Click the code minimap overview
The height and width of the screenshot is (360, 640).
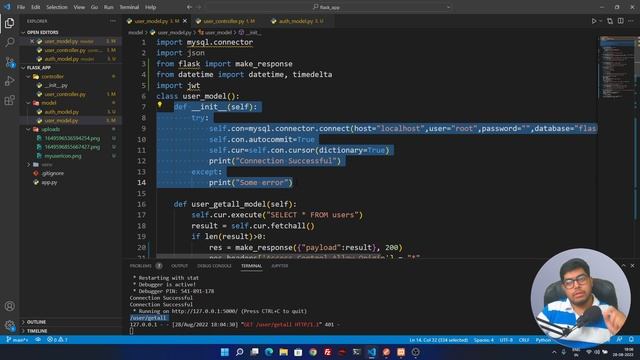(617, 67)
